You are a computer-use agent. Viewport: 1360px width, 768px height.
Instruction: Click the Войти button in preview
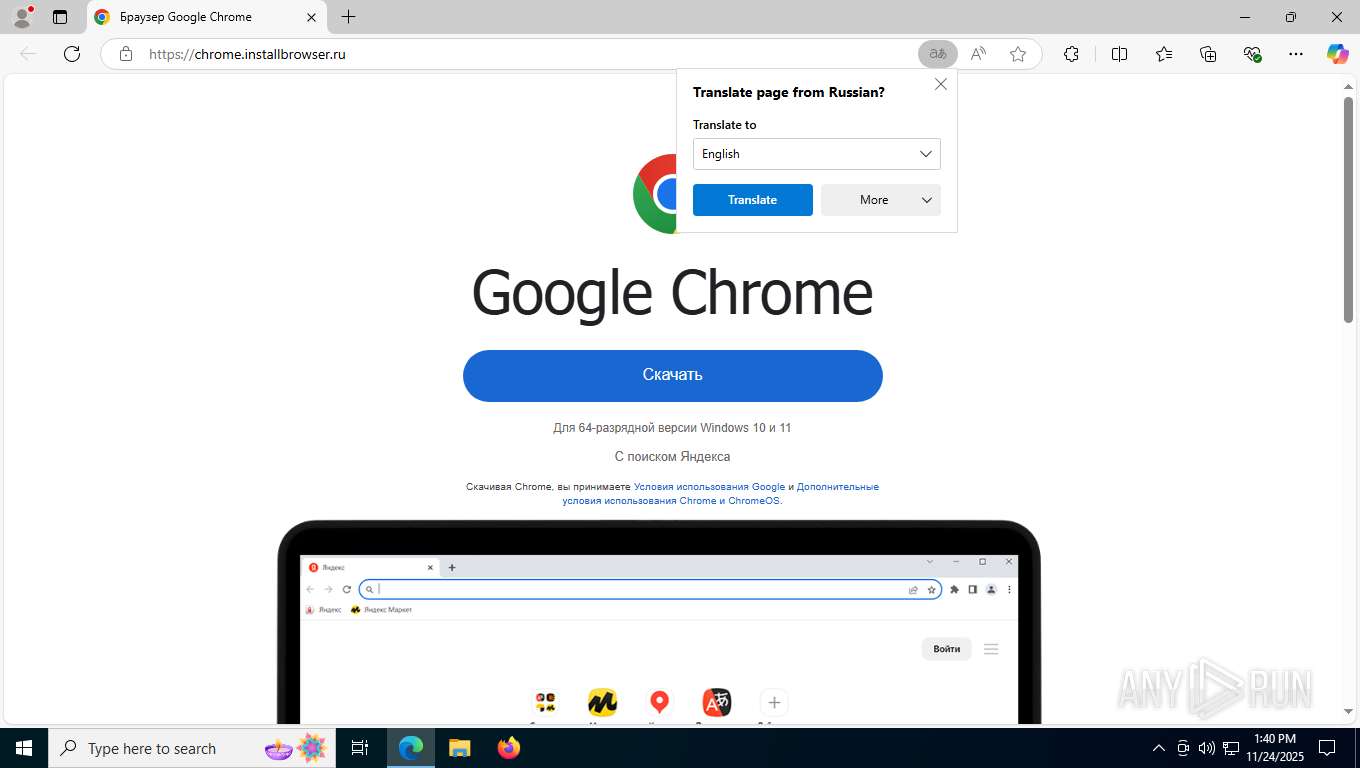(946, 649)
